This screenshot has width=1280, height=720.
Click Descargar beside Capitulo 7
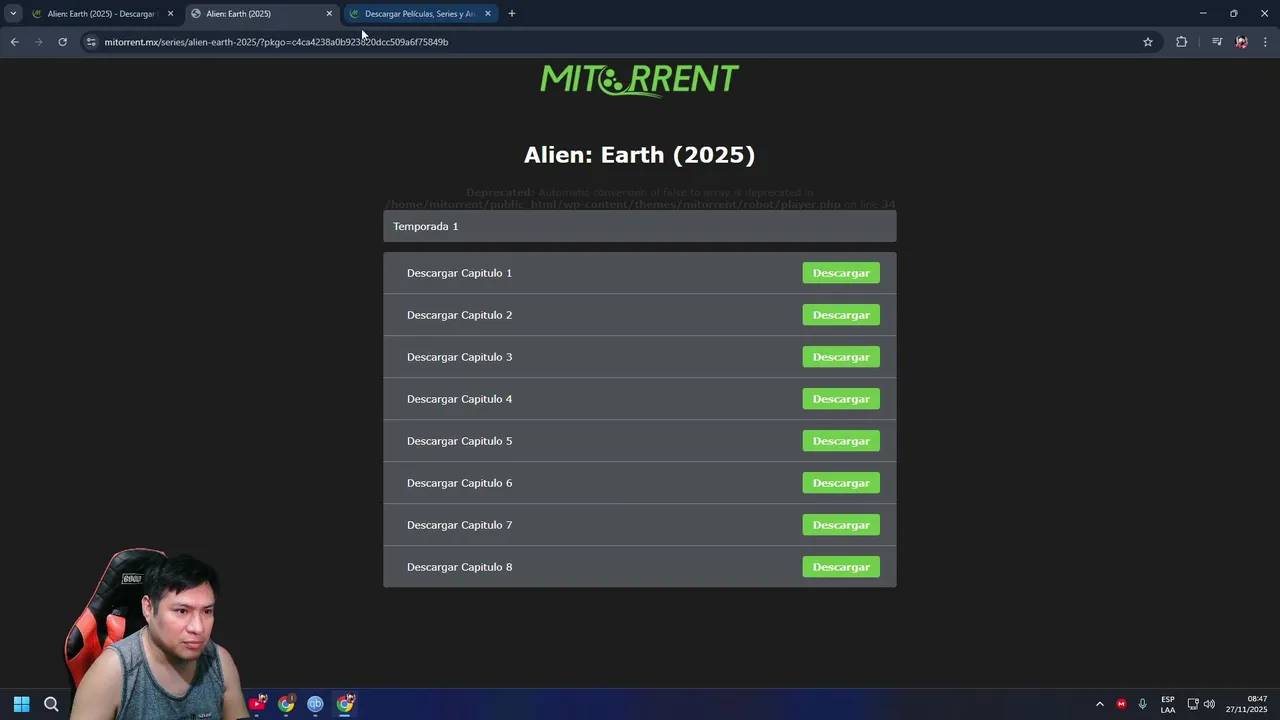click(841, 525)
